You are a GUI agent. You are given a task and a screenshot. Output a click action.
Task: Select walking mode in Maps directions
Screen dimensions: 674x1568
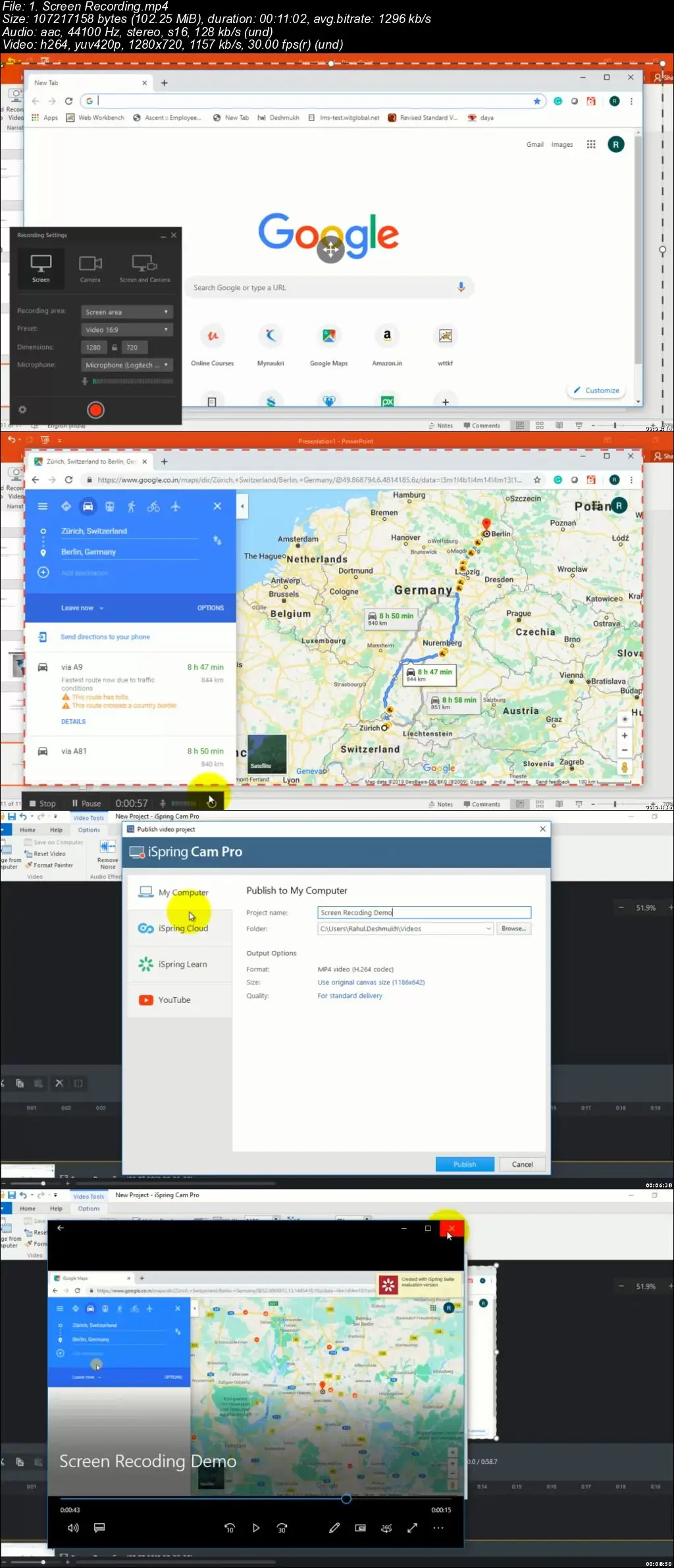pos(132,506)
